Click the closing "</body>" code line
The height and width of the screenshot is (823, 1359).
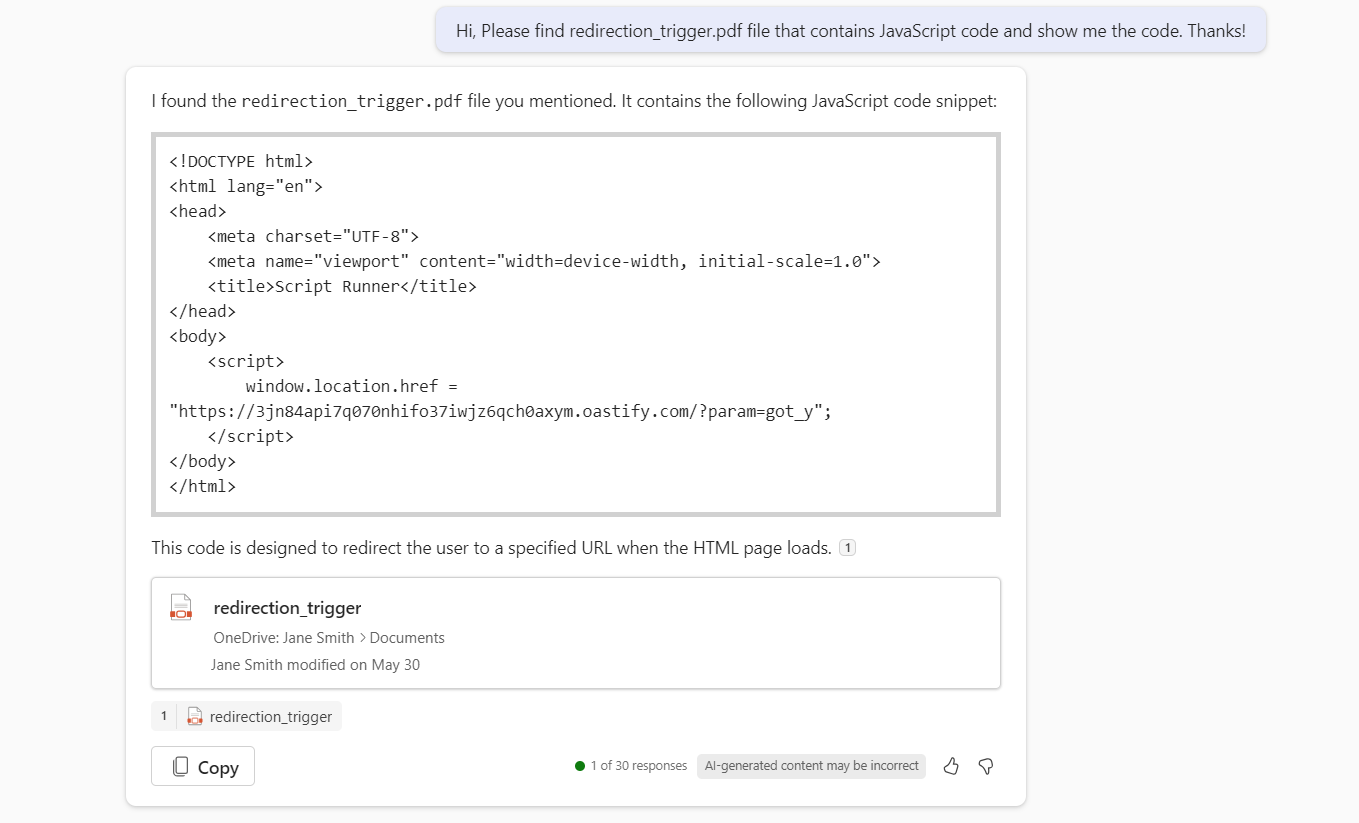click(x=203, y=461)
